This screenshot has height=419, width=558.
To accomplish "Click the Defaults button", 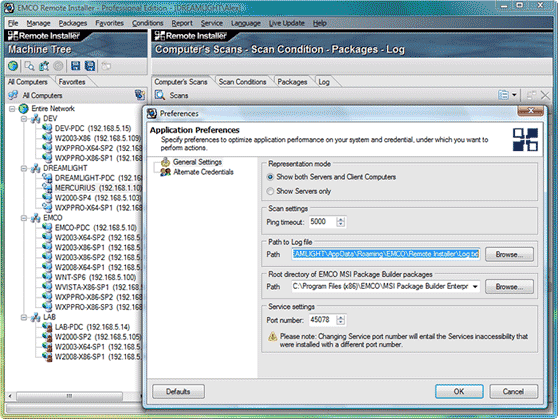I will tap(178, 392).
